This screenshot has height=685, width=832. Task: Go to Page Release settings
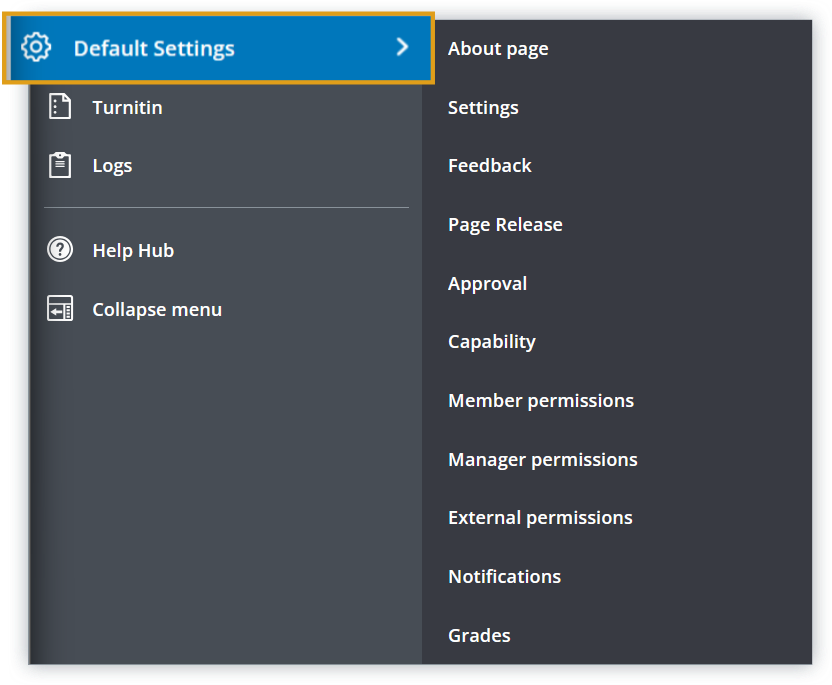coord(505,225)
